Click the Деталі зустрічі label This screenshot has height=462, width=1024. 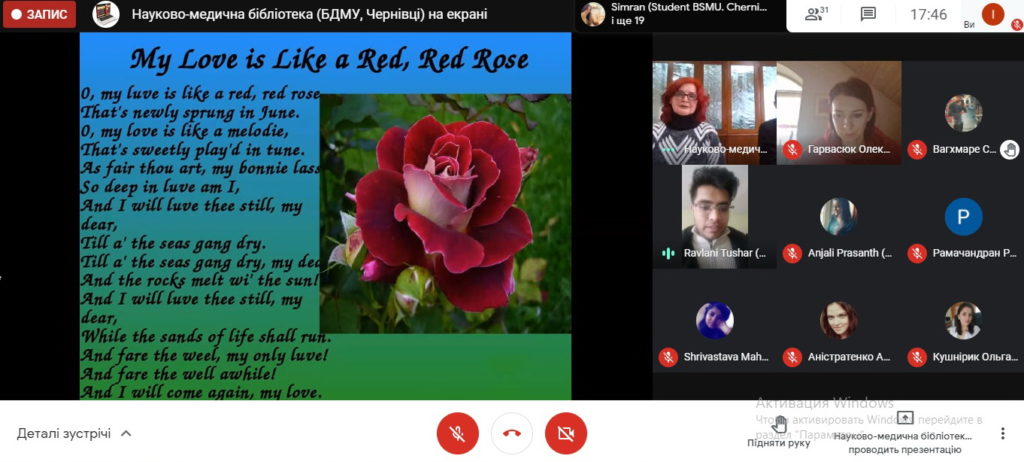(64, 433)
